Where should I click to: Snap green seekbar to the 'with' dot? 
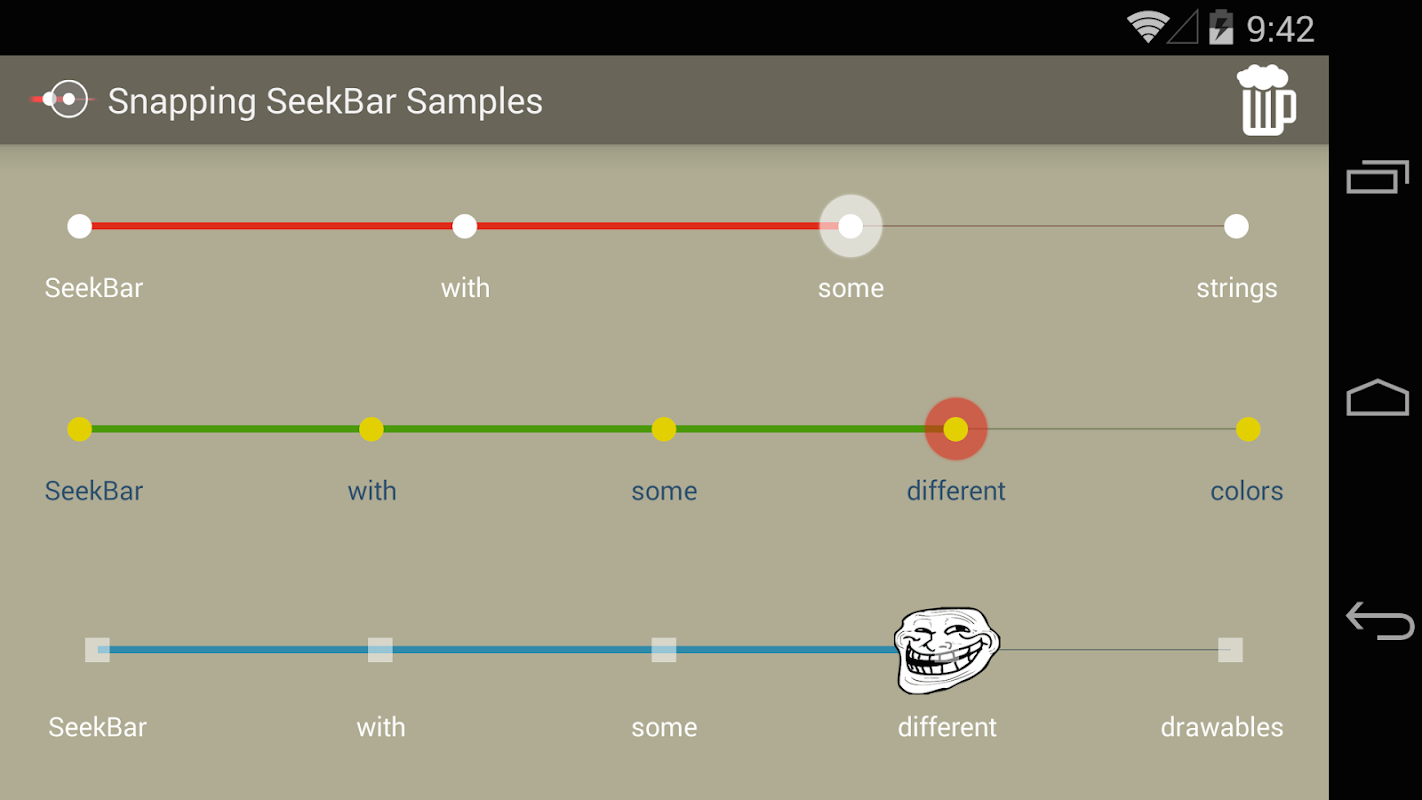[x=372, y=430]
